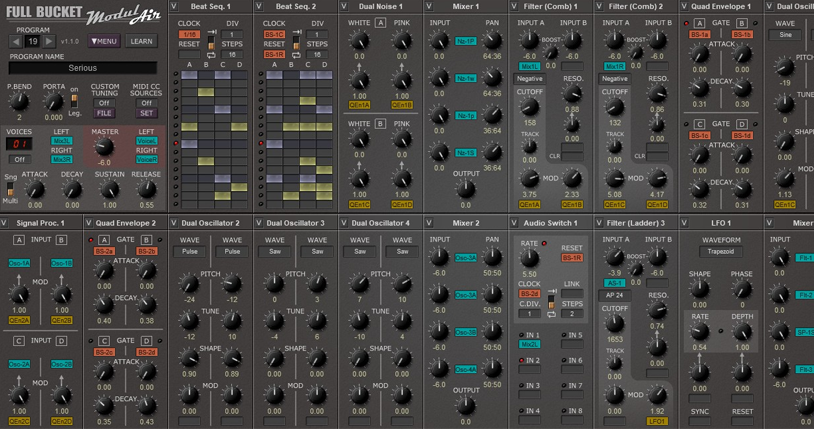The width and height of the screenshot is (814, 429).
Task: Click the LFO 1 Rate knob
Action: (700, 331)
